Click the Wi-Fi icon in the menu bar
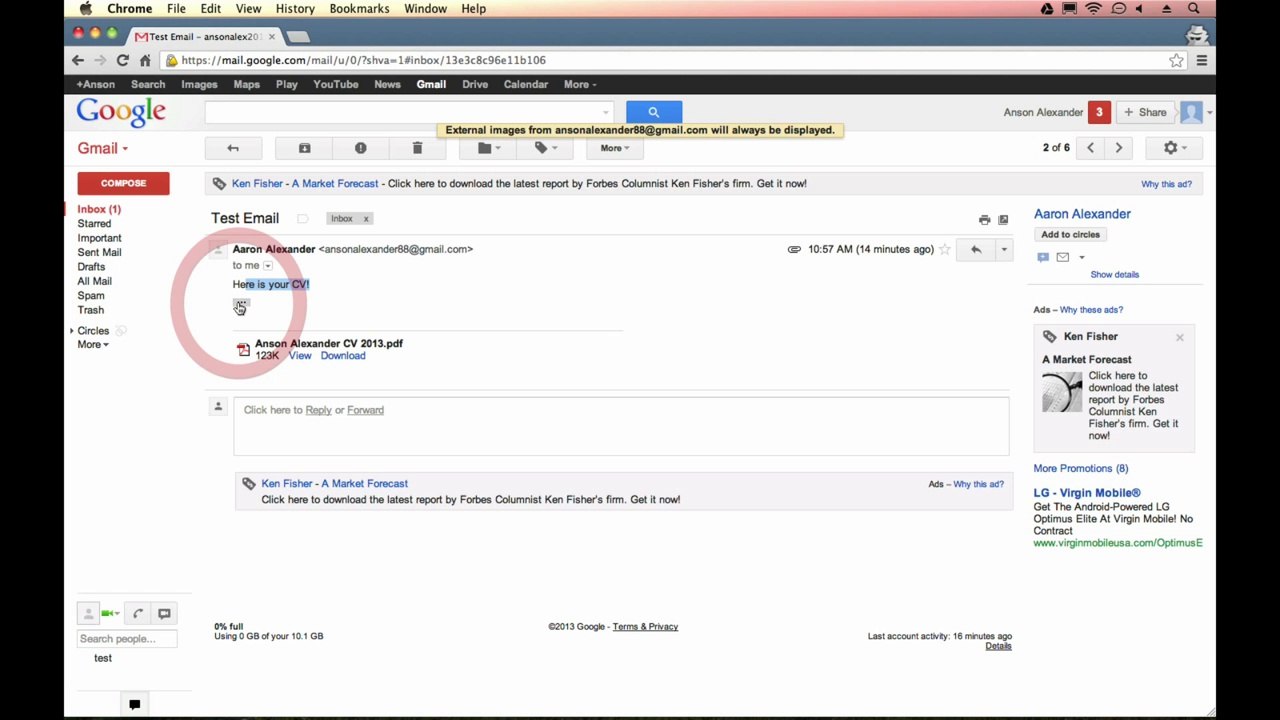1280x720 pixels. 1093,9
